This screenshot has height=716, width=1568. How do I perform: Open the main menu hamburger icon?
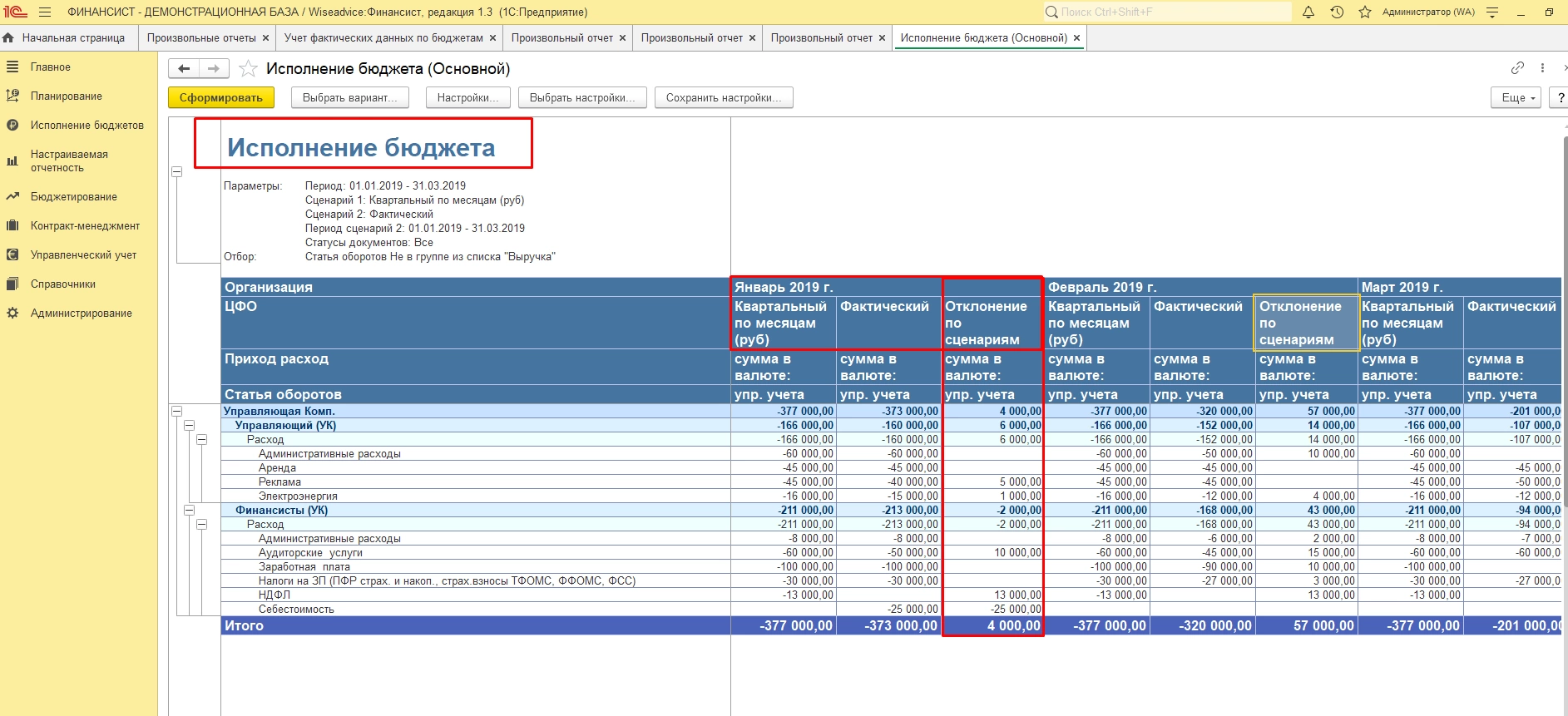coord(45,12)
